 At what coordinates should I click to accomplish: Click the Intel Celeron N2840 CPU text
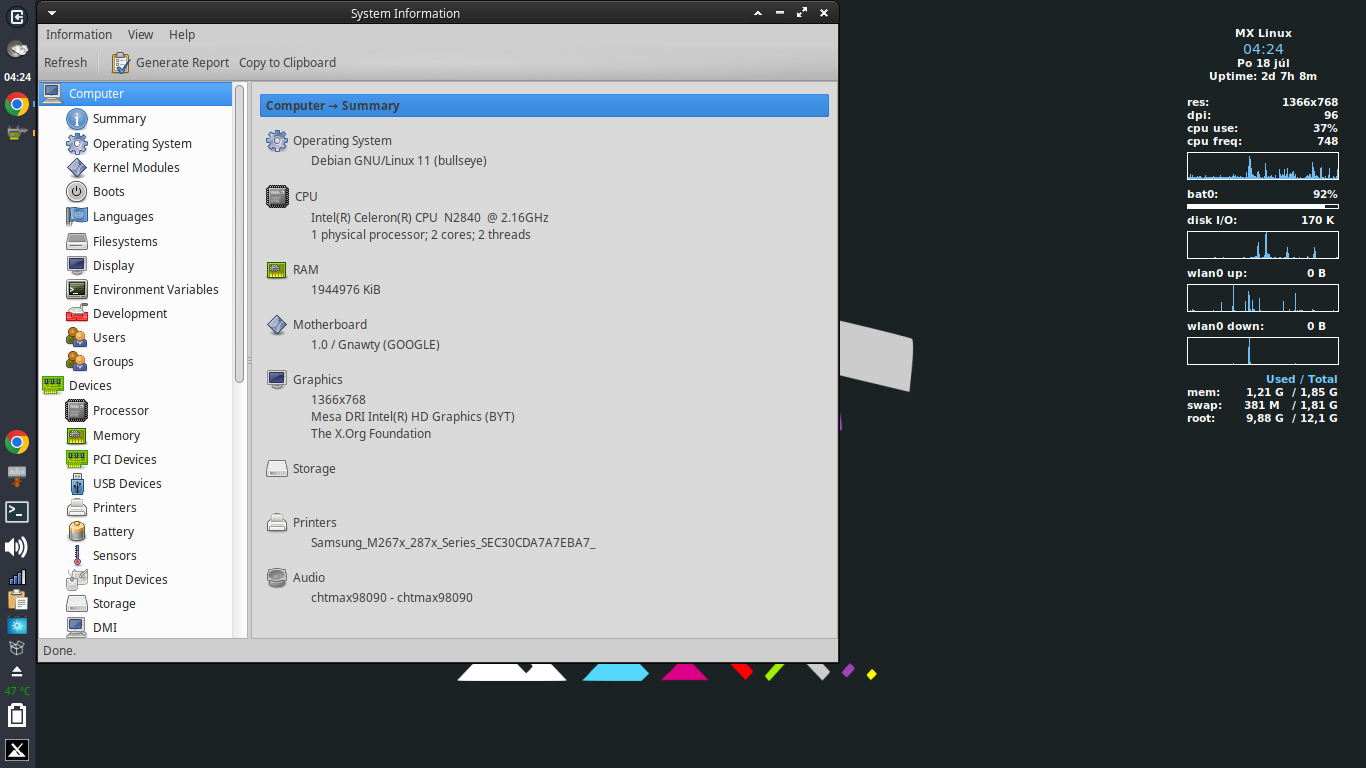430,217
